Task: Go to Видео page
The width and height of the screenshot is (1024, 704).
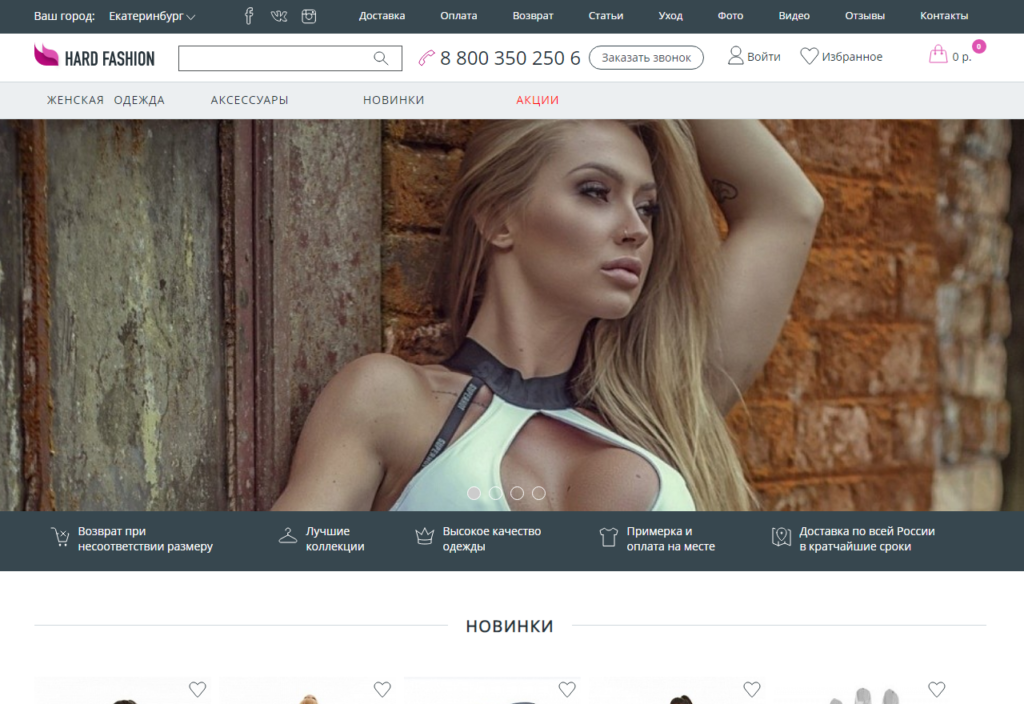Action: 794,16
